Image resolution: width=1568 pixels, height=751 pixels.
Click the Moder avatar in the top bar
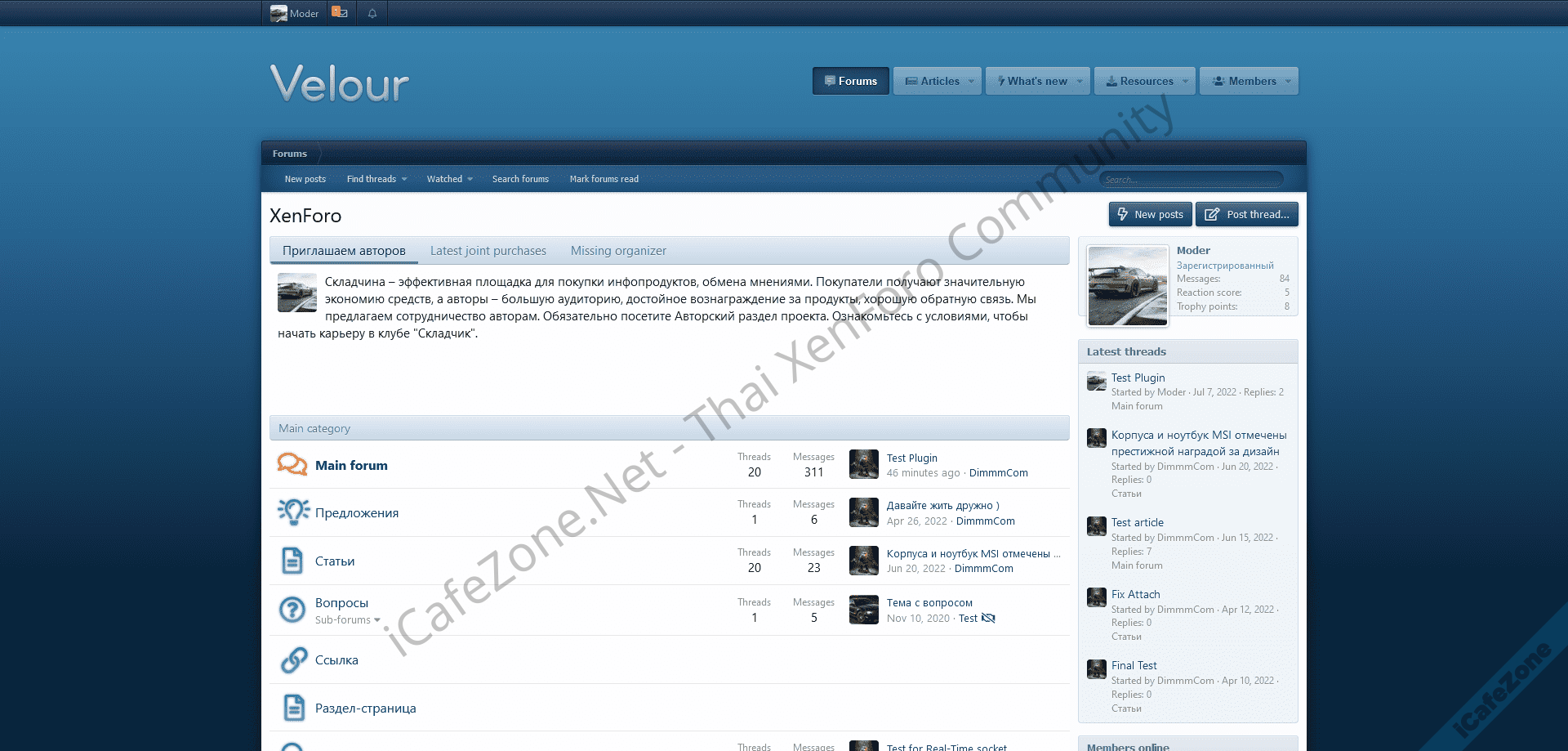coord(278,12)
